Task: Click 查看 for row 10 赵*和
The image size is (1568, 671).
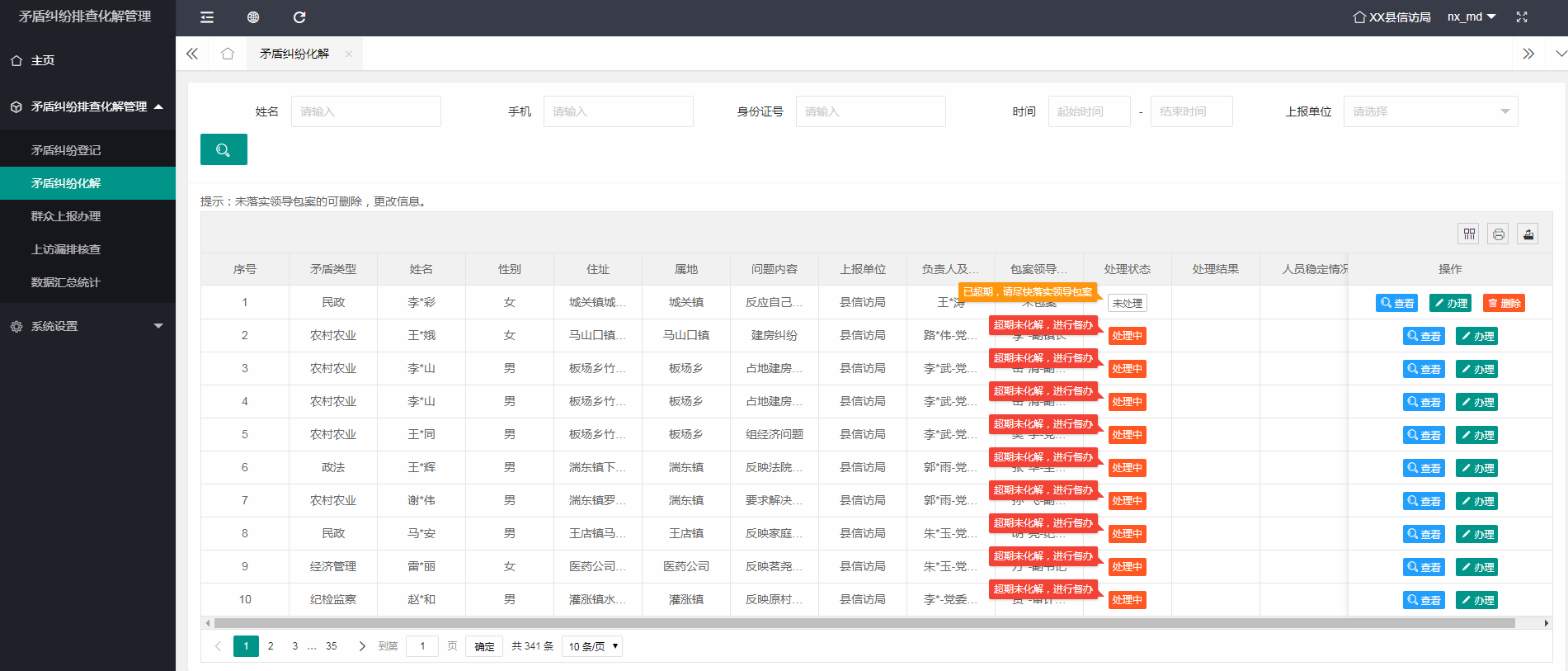Action: tap(1424, 600)
